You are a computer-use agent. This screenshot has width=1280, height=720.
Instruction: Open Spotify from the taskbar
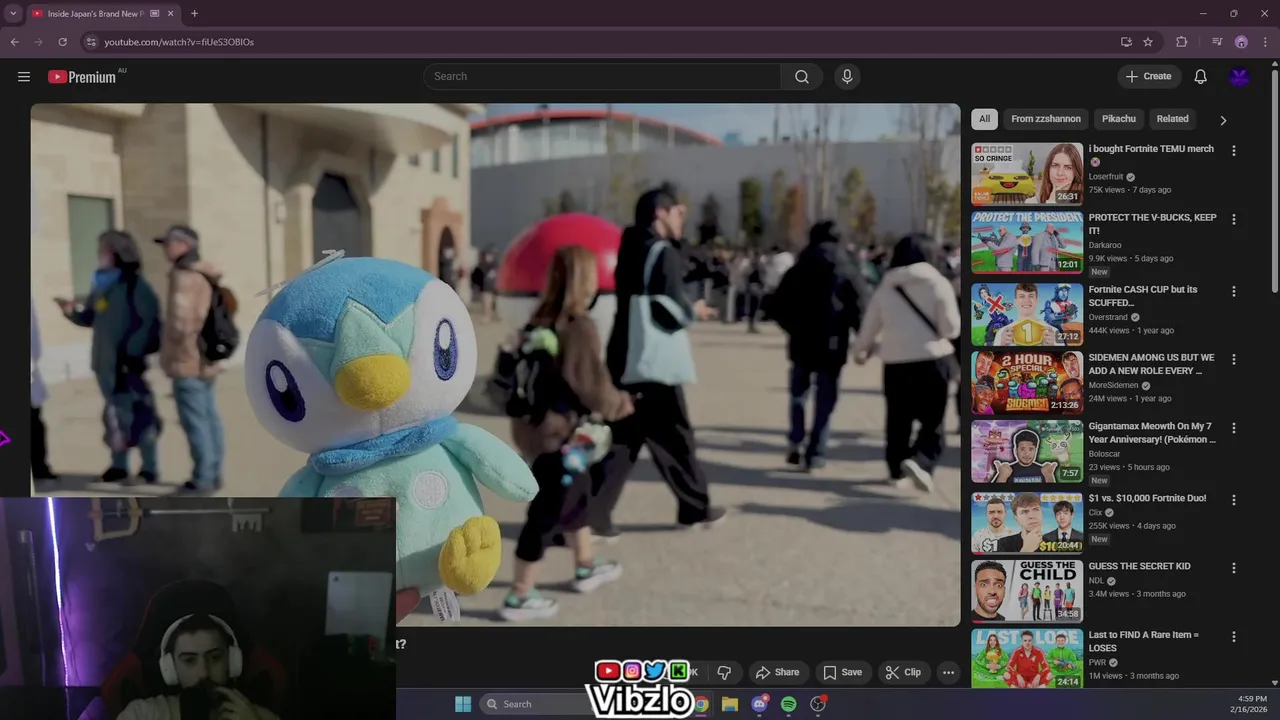(788, 704)
